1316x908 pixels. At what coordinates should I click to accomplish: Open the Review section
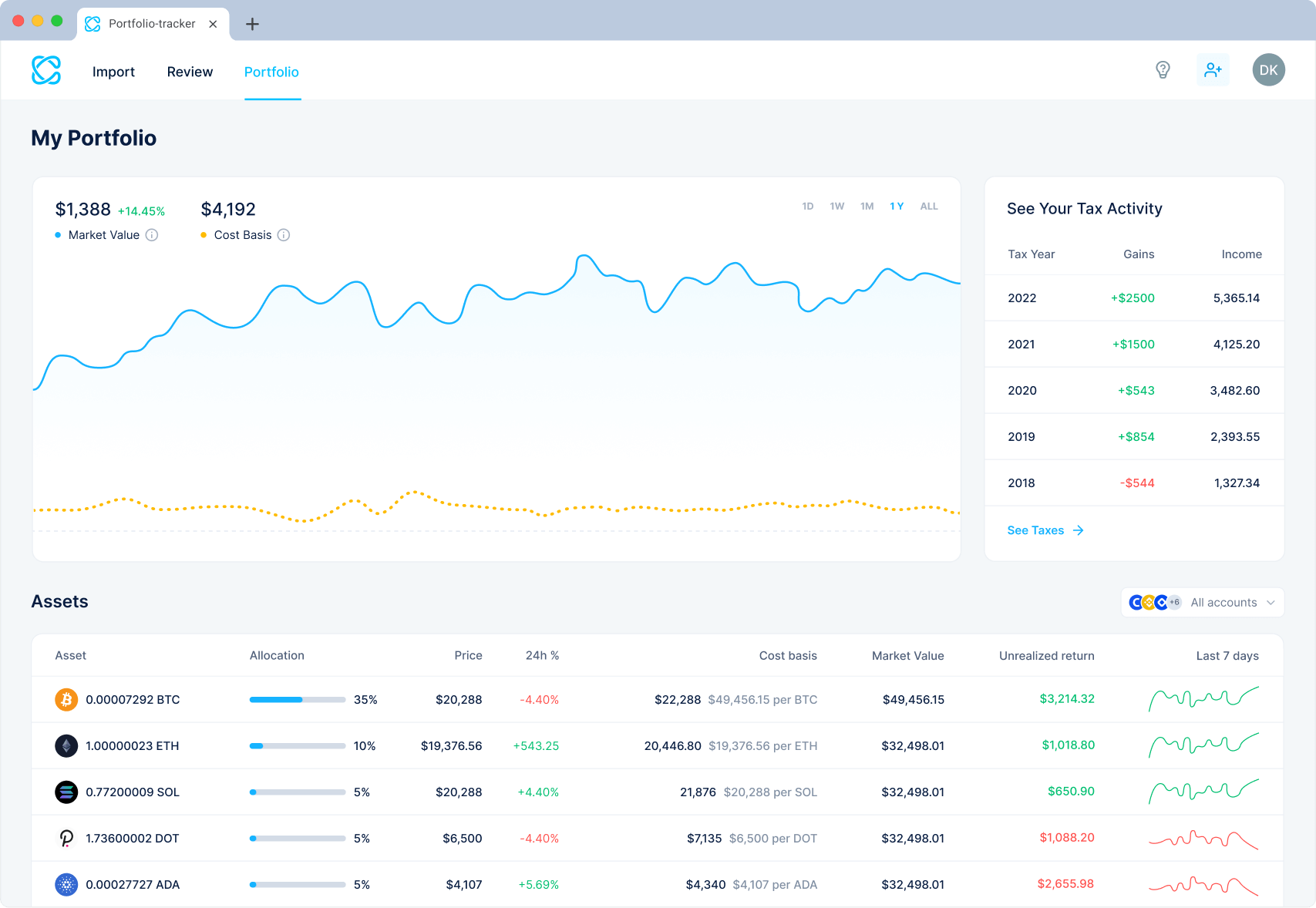coord(190,71)
